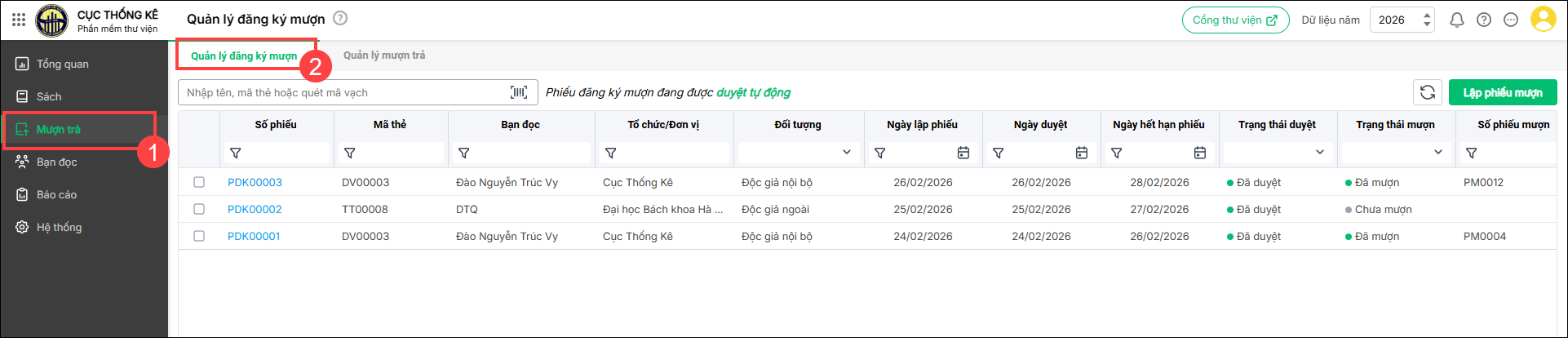Open the apps grid menu icon
Screen dimensions: 1568x338
19,20
